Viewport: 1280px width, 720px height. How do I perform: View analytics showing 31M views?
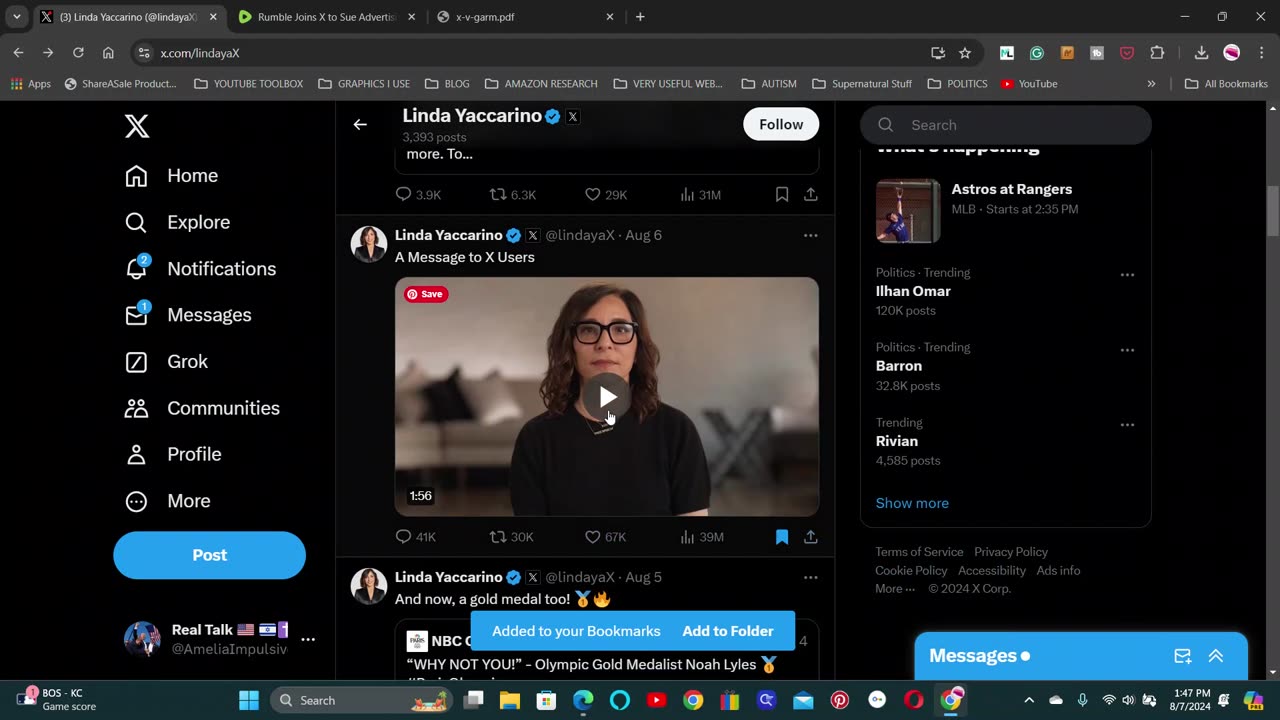[x=700, y=195]
